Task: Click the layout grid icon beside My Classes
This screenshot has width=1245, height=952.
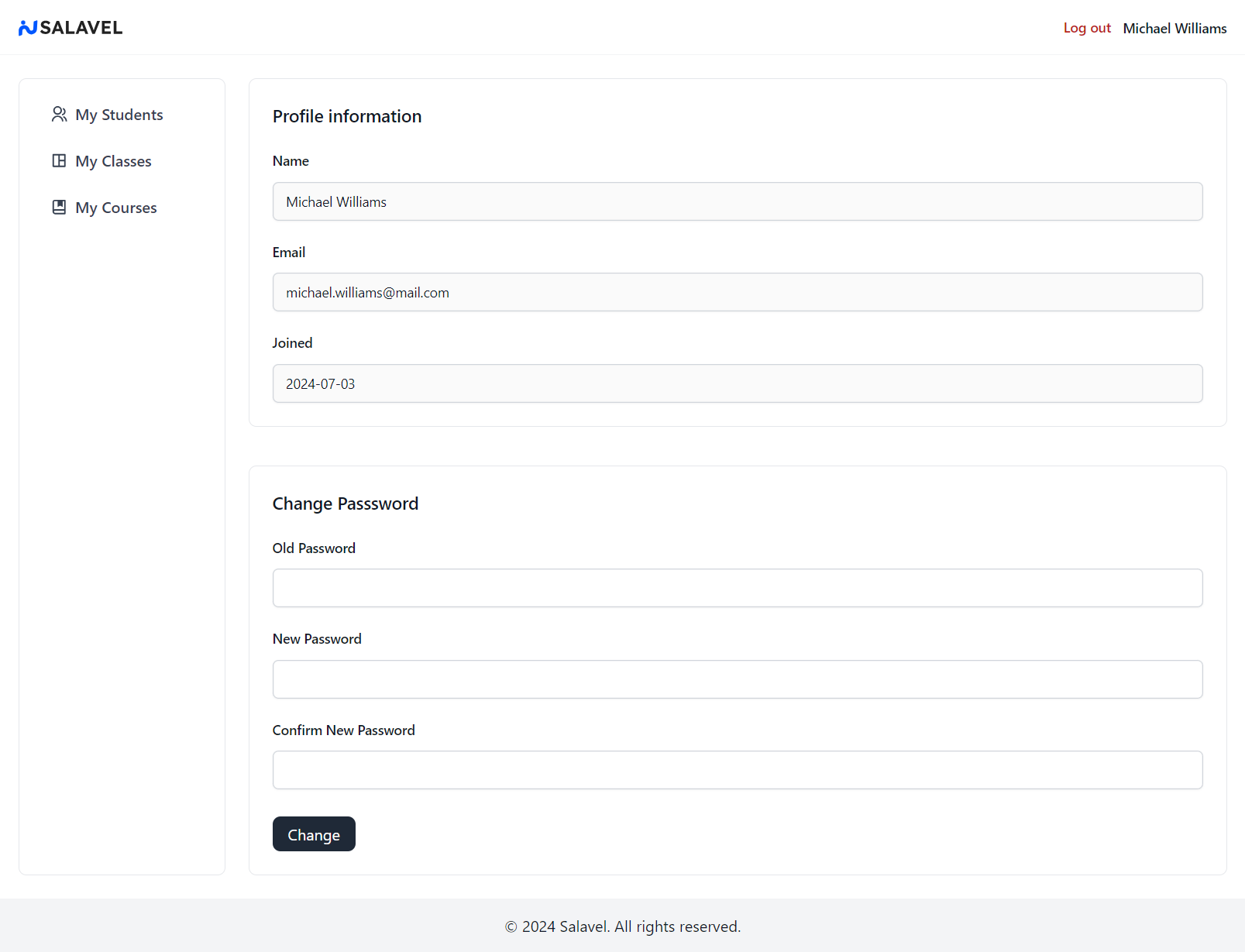Action: [59, 161]
